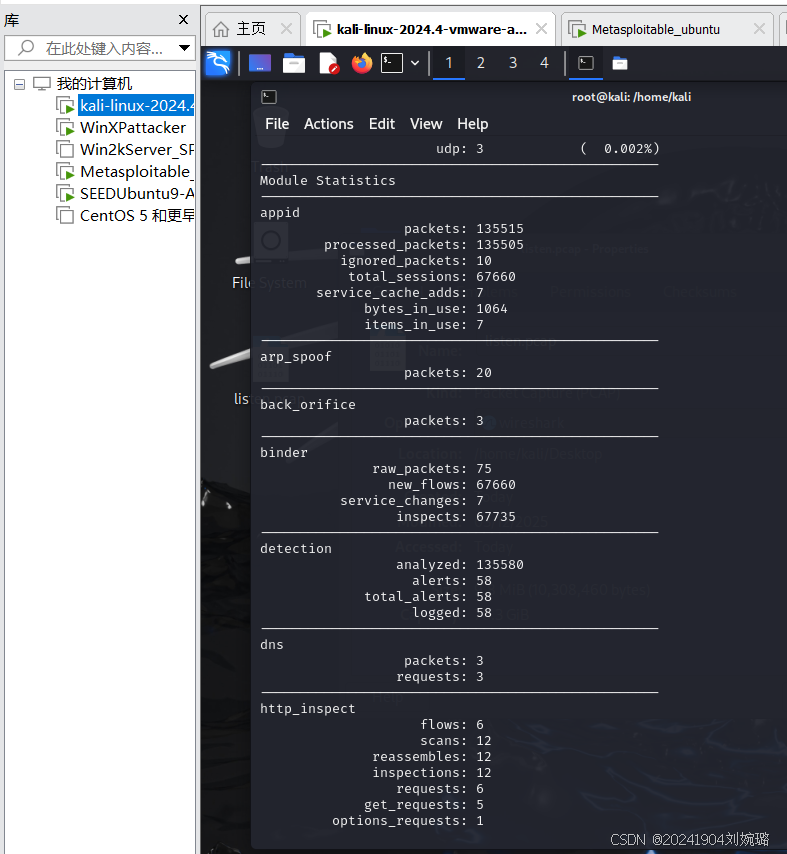Image resolution: width=787 pixels, height=854 pixels.
Task: Click the VM icon on Metasploitable_ubuntu tab
Action: (x=577, y=29)
